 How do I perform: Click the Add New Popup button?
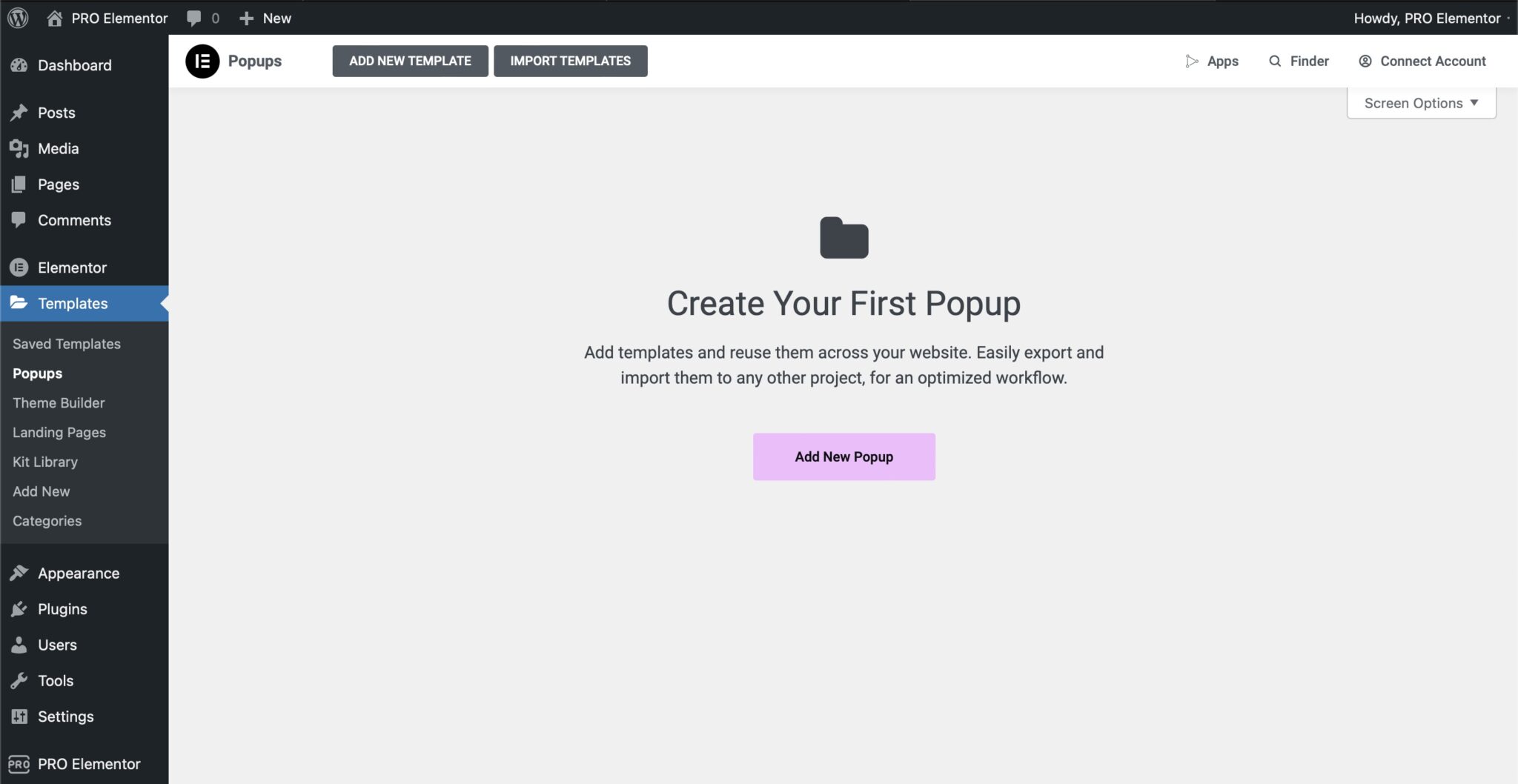(x=844, y=456)
